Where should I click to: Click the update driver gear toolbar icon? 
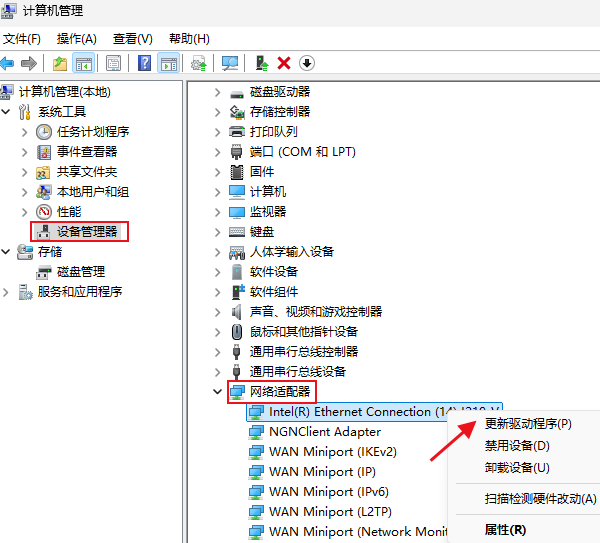tap(199, 63)
